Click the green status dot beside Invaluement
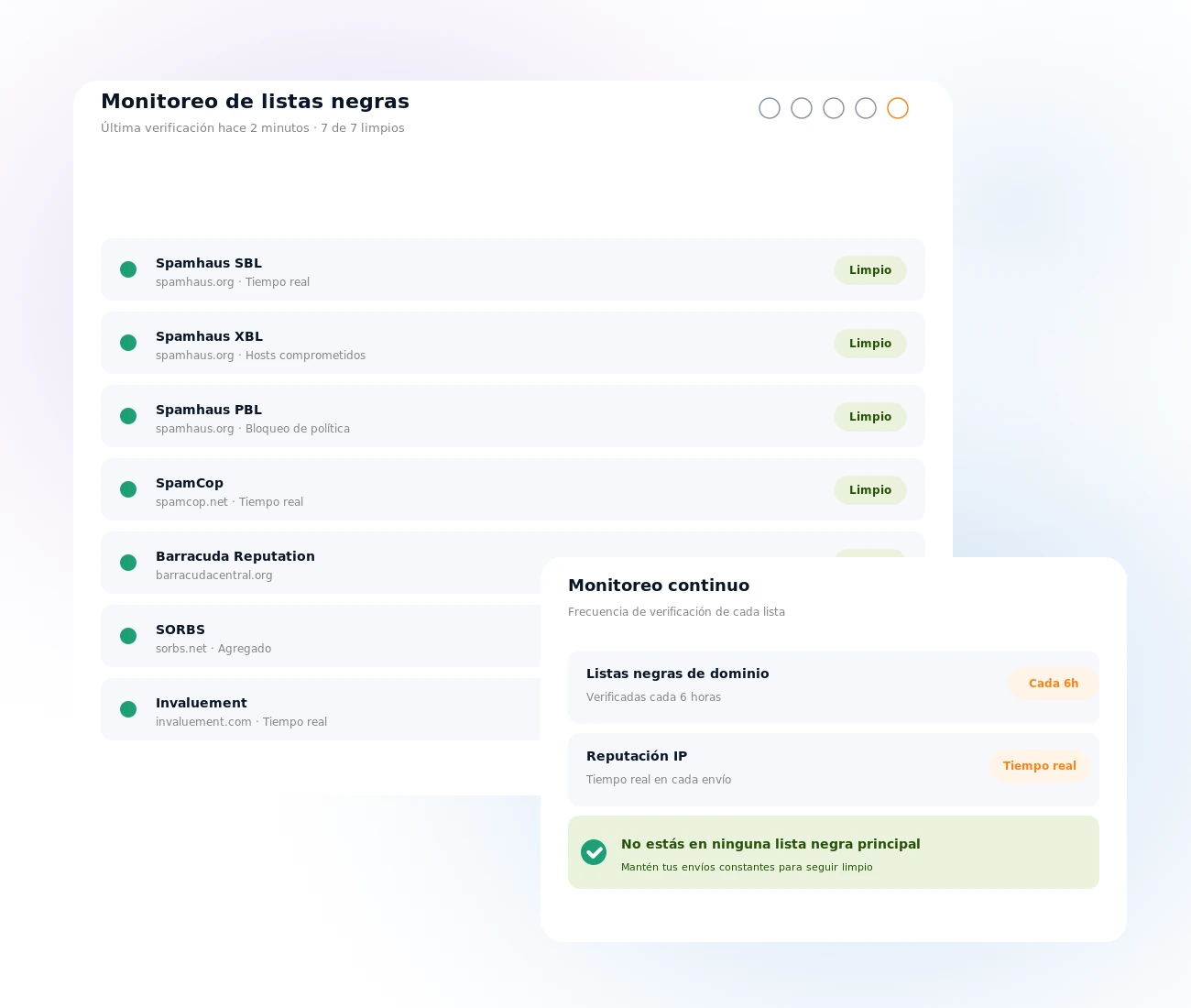The height and width of the screenshot is (1008, 1191). click(x=128, y=709)
